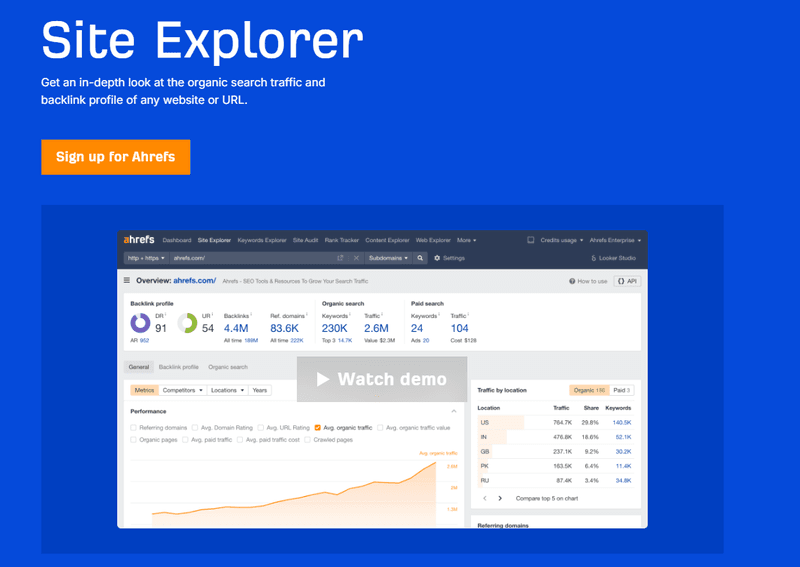Select Site Explorer in the top navigation

click(x=214, y=240)
